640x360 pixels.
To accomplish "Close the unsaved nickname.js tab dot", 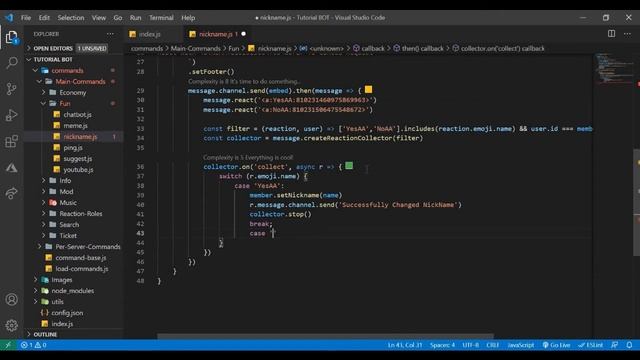I will point(244,34).
